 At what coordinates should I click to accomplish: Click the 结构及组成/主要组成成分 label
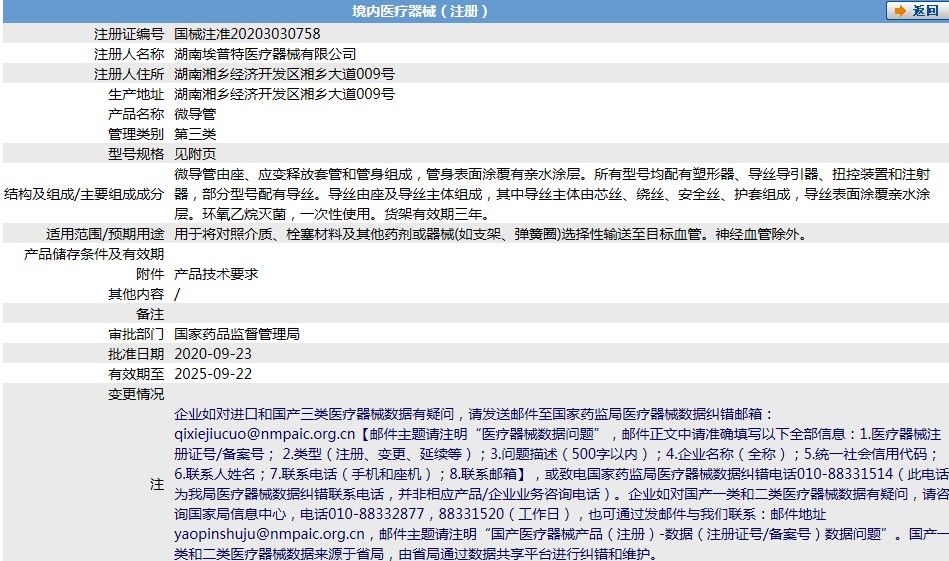84,194
